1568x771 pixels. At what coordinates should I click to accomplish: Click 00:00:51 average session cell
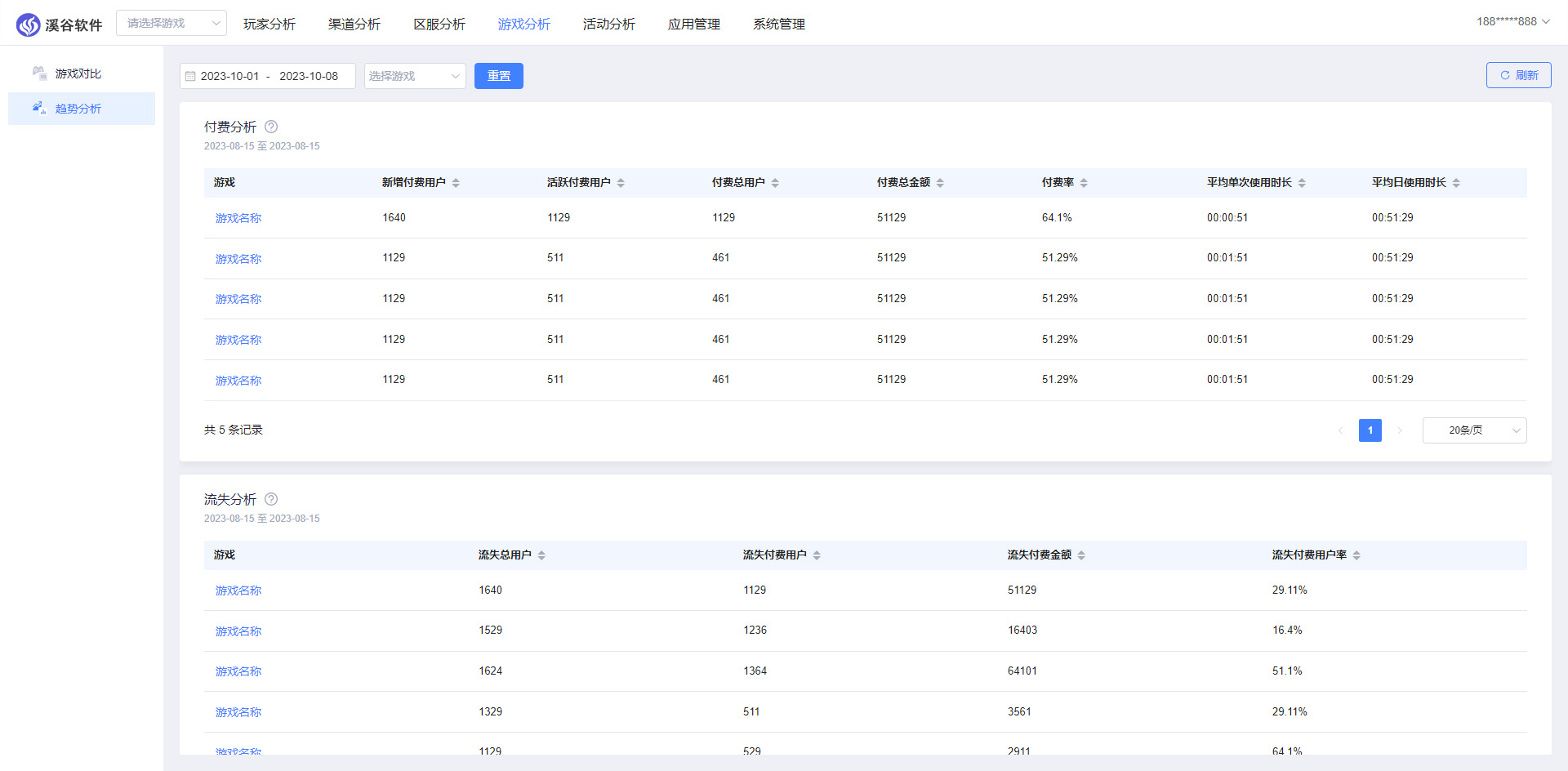1227,218
